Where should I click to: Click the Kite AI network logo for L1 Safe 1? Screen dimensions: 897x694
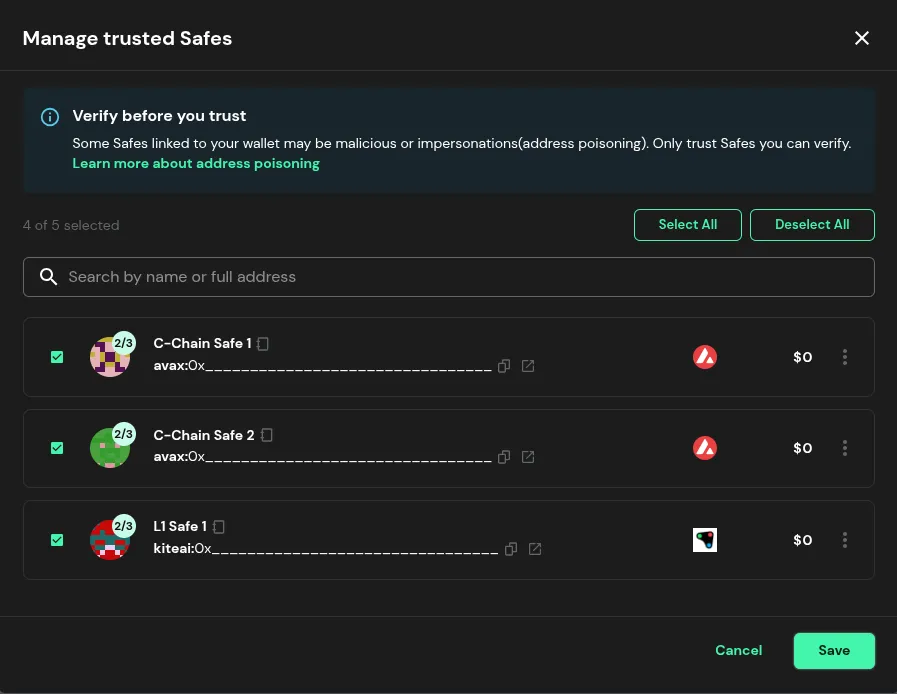click(x=705, y=540)
